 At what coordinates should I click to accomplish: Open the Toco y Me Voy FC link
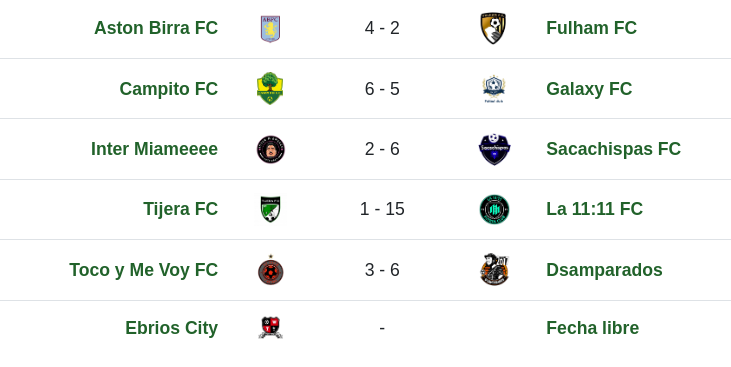pos(144,270)
